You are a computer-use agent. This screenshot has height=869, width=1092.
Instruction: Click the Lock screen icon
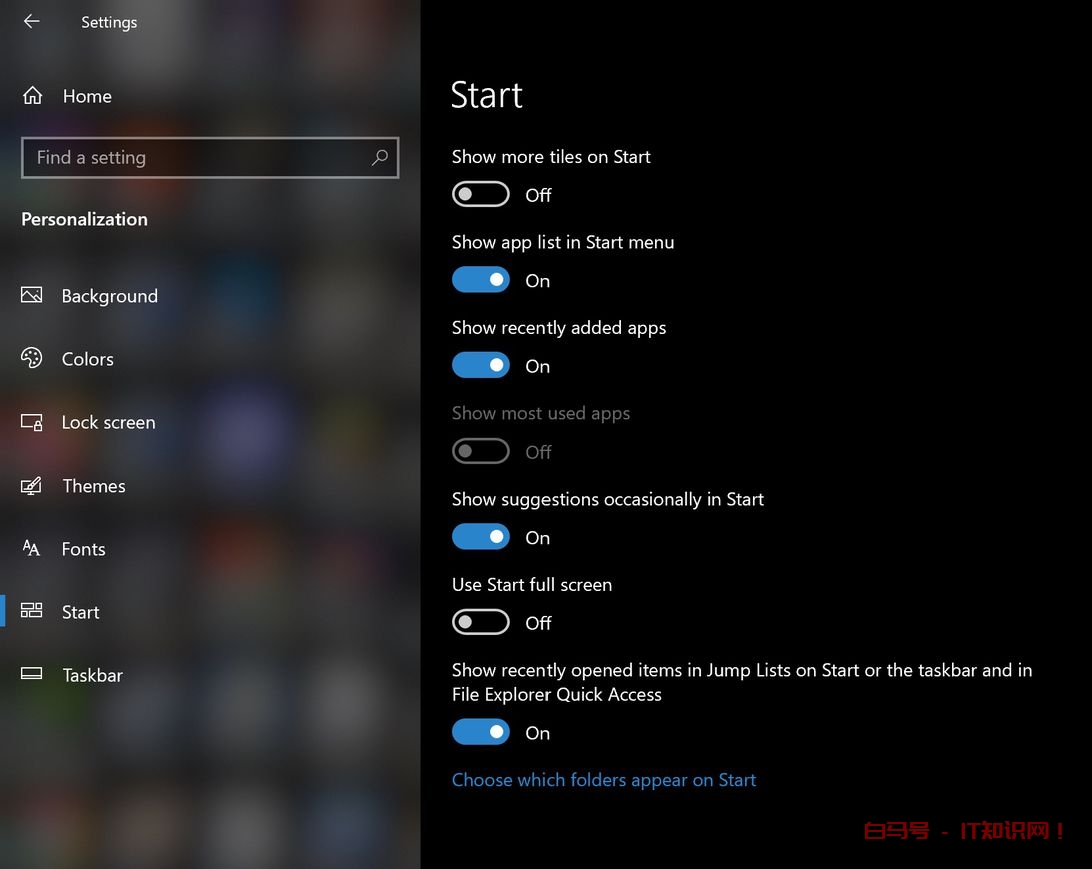pos(32,422)
